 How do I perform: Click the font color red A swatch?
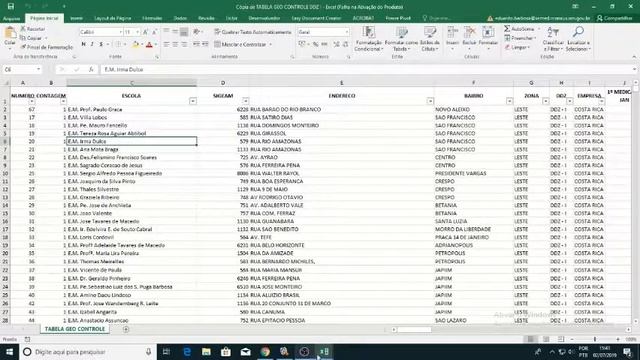click(149, 44)
